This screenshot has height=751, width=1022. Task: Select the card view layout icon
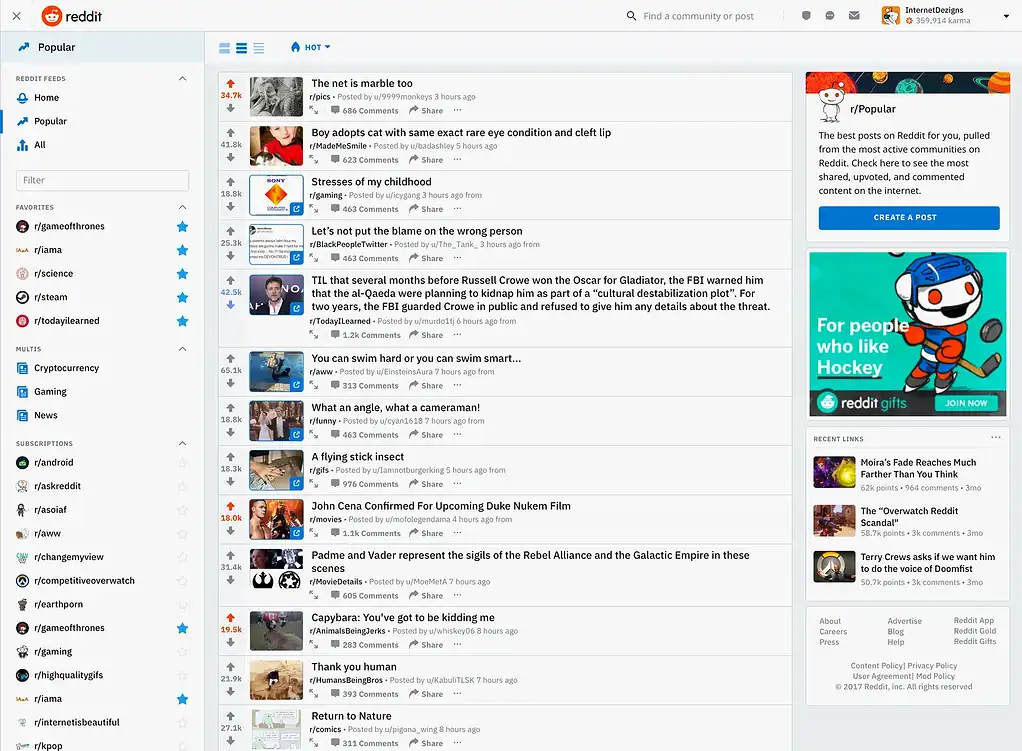click(x=224, y=48)
